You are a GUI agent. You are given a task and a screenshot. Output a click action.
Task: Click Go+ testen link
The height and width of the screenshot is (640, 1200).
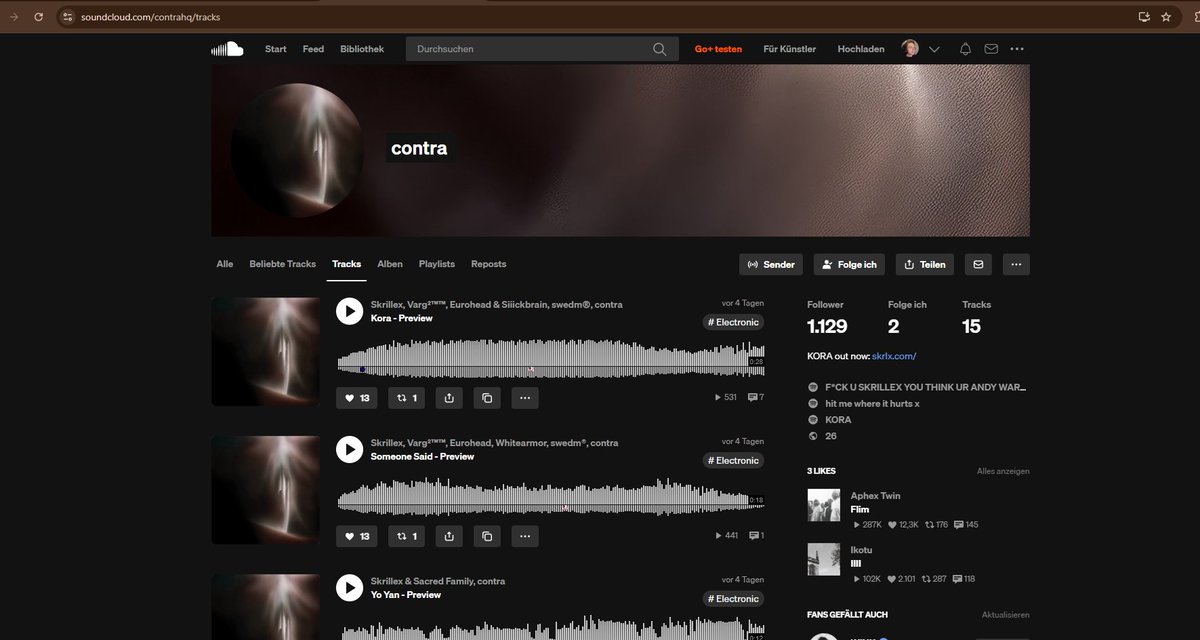pyautogui.click(x=719, y=49)
